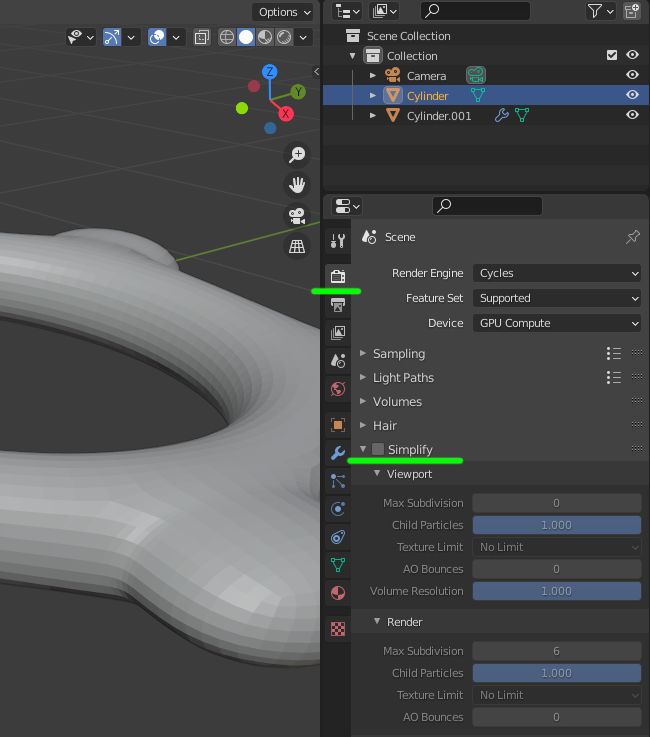Image resolution: width=650 pixels, height=737 pixels.
Task: Select solid viewport shading
Action: tap(246, 37)
